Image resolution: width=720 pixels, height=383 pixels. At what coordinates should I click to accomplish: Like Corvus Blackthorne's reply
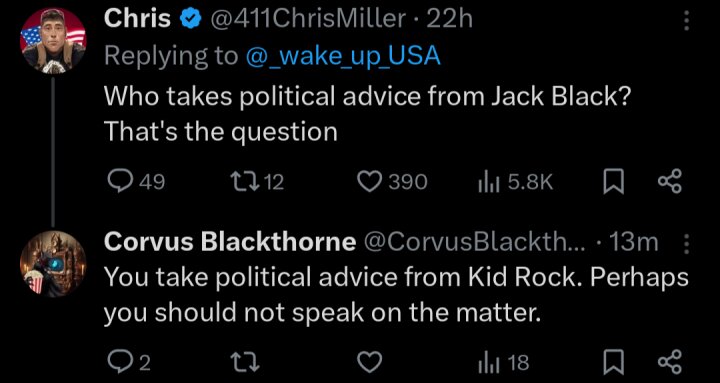tap(369, 364)
